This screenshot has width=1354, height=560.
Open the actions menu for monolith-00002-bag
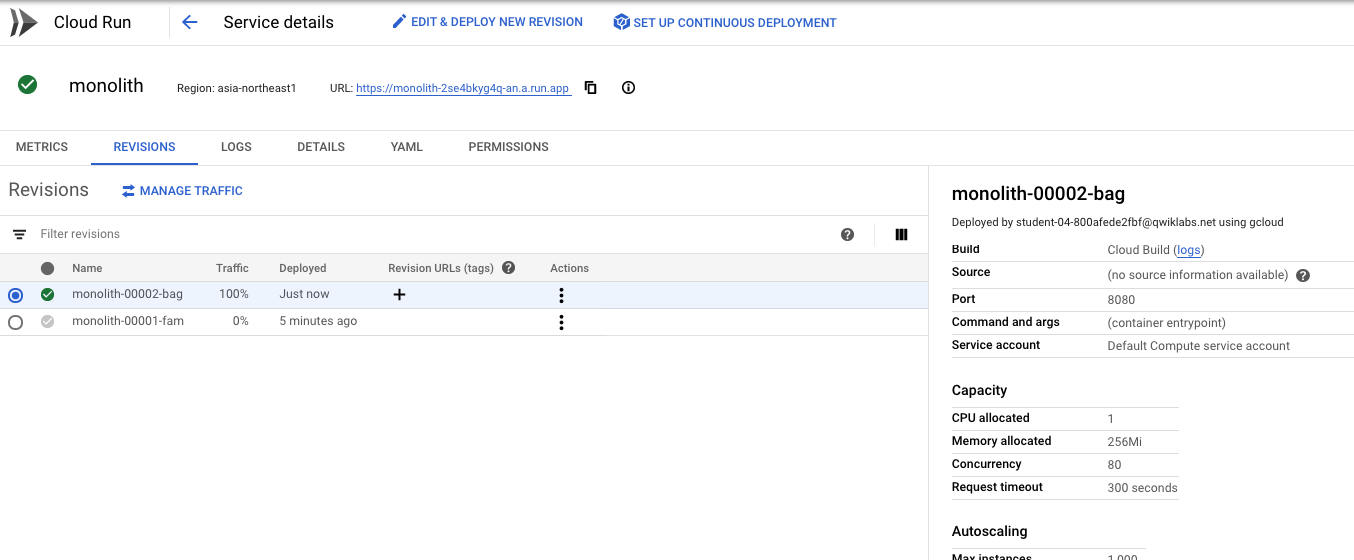click(561, 295)
